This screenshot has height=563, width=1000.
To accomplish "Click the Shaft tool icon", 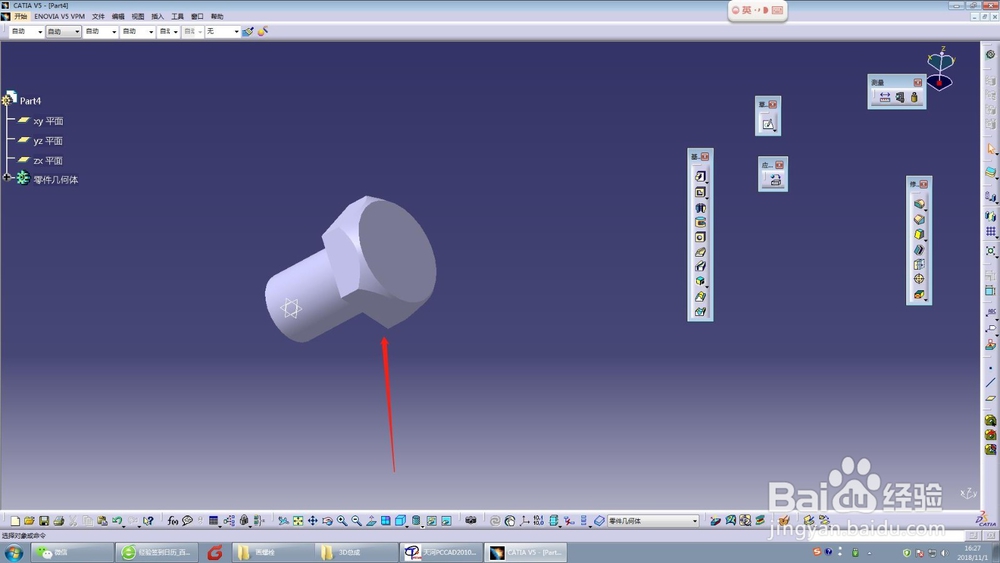I will tap(700, 208).
